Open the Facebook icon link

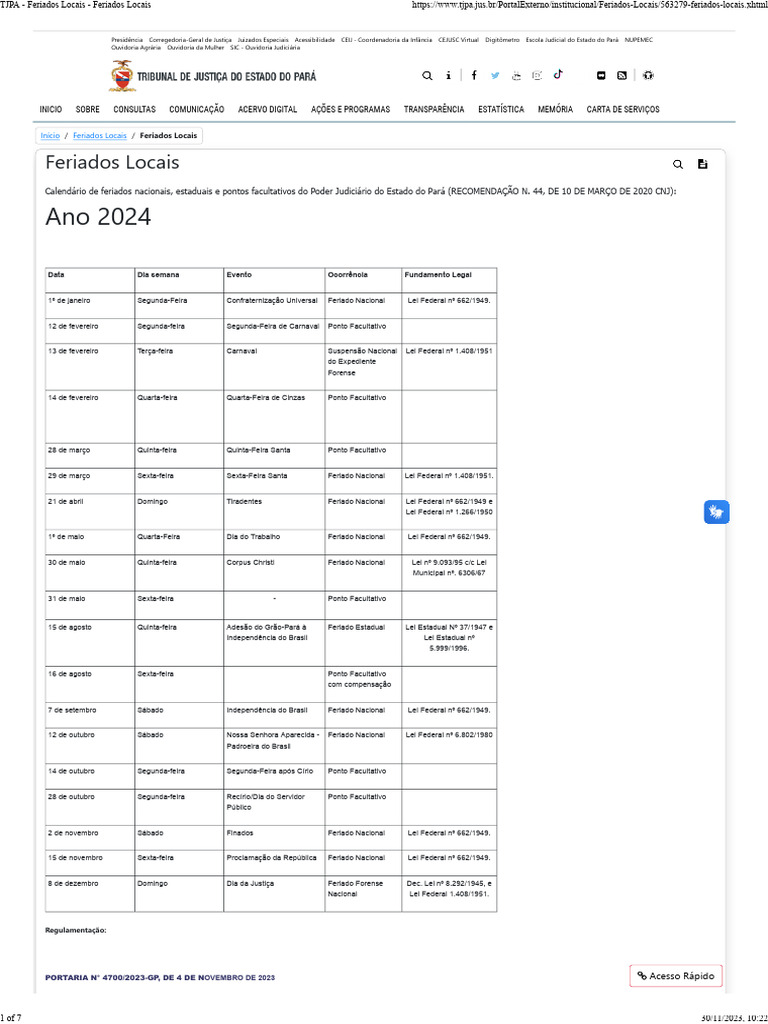click(x=474, y=75)
